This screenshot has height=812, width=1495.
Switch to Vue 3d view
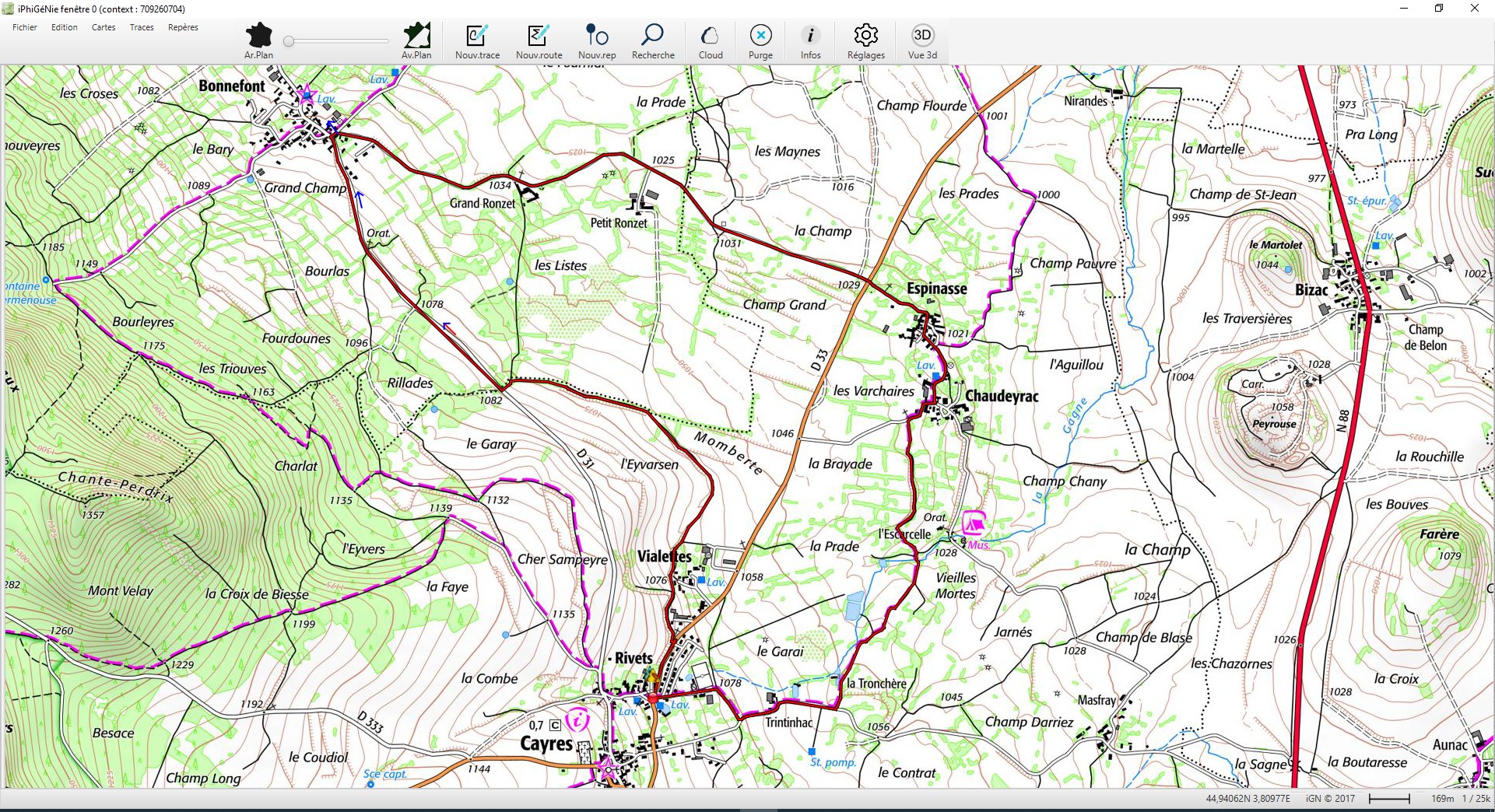(922, 37)
